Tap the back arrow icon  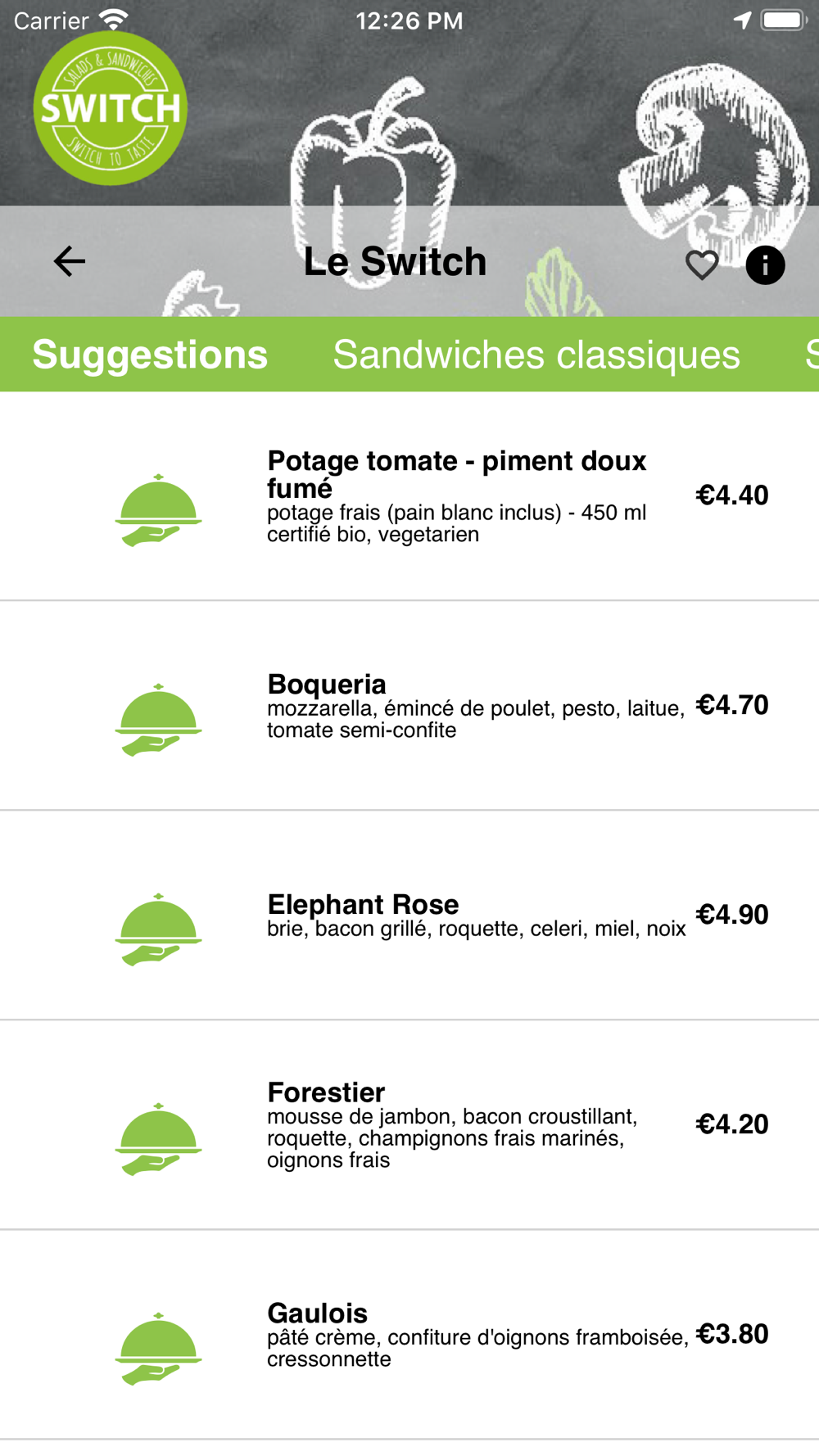coord(70,261)
